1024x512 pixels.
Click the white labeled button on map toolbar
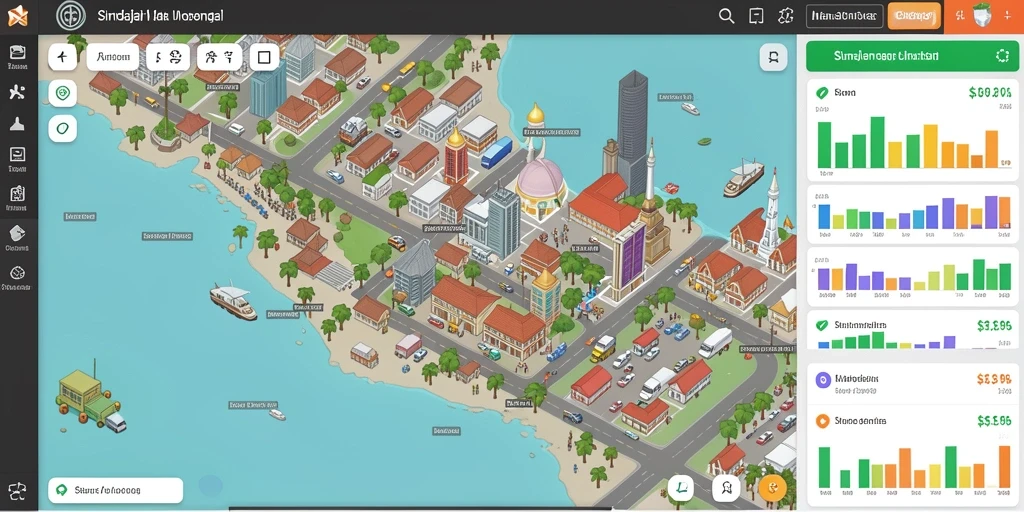pos(112,57)
